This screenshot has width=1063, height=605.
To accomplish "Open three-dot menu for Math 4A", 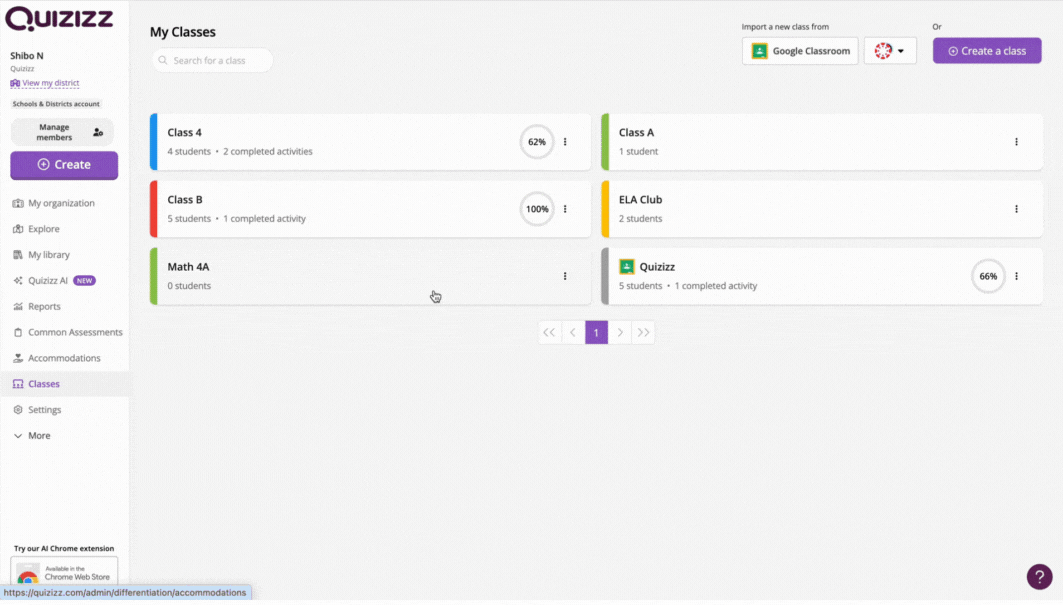I will [x=565, y=276].
